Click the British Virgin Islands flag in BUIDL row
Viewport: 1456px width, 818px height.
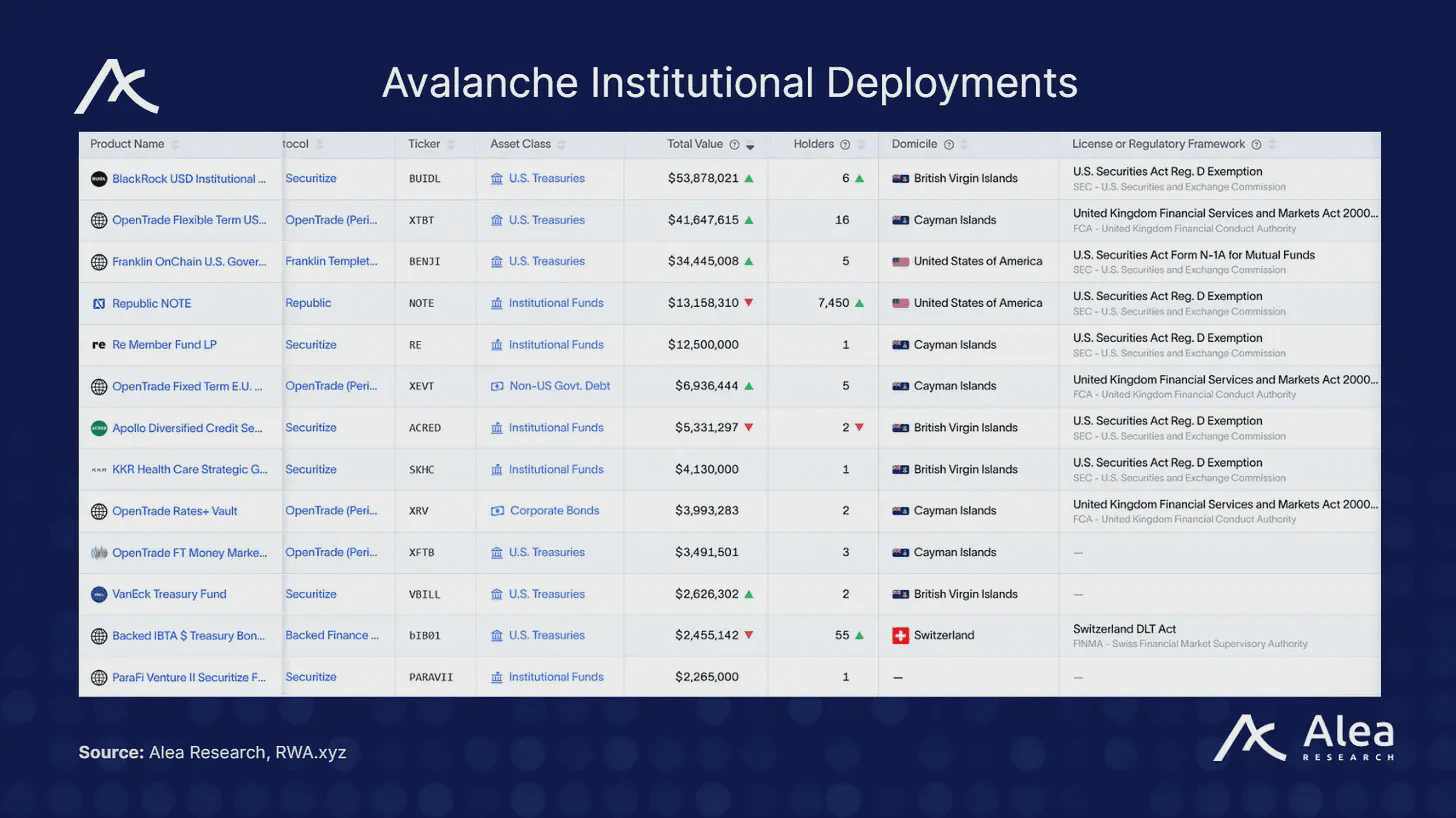[900, 179]
